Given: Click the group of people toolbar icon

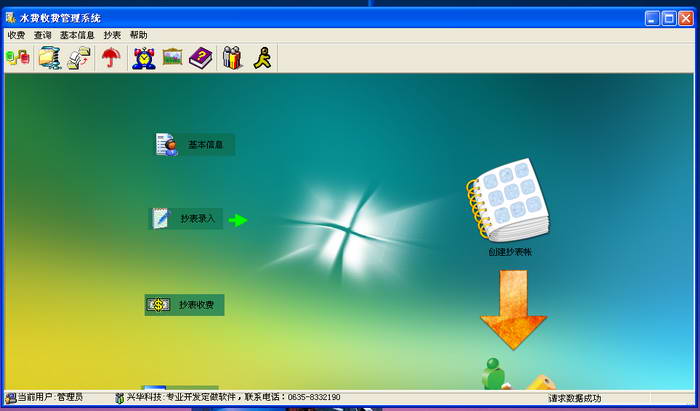Looking at the screenshot, I should click(232, 58).
